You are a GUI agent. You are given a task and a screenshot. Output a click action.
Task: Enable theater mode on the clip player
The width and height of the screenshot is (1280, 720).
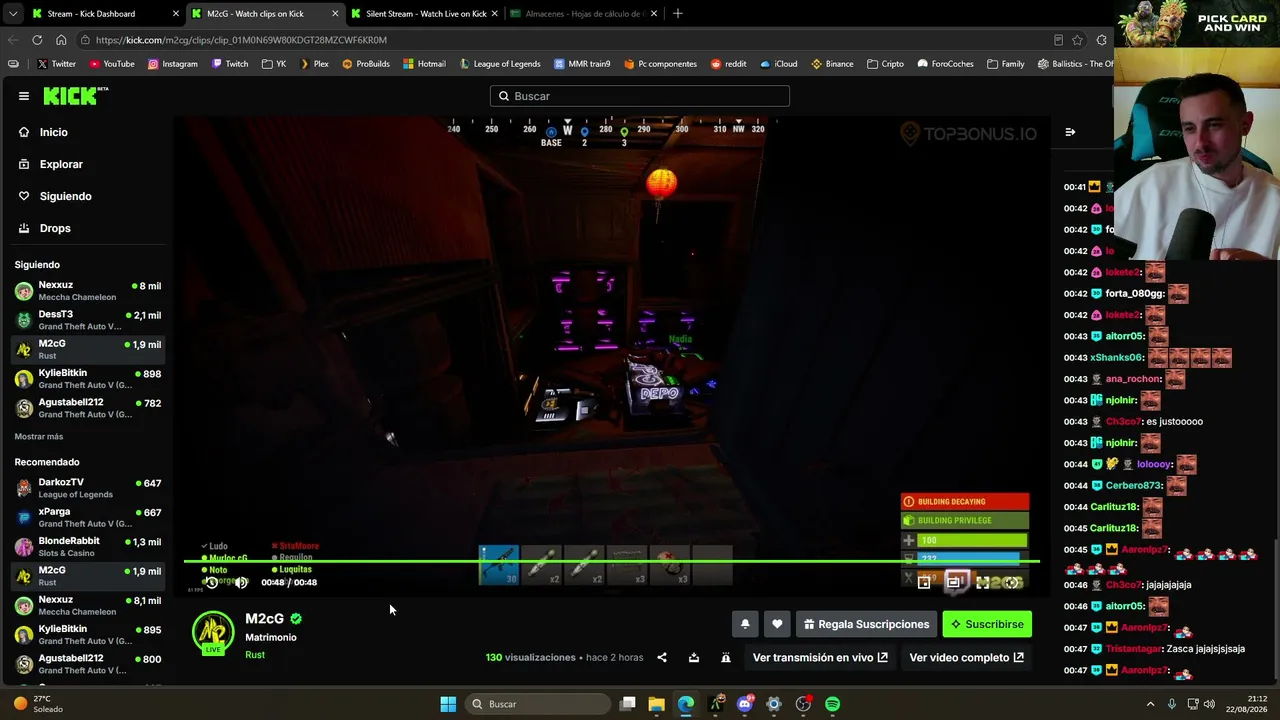tap(954, 582)
